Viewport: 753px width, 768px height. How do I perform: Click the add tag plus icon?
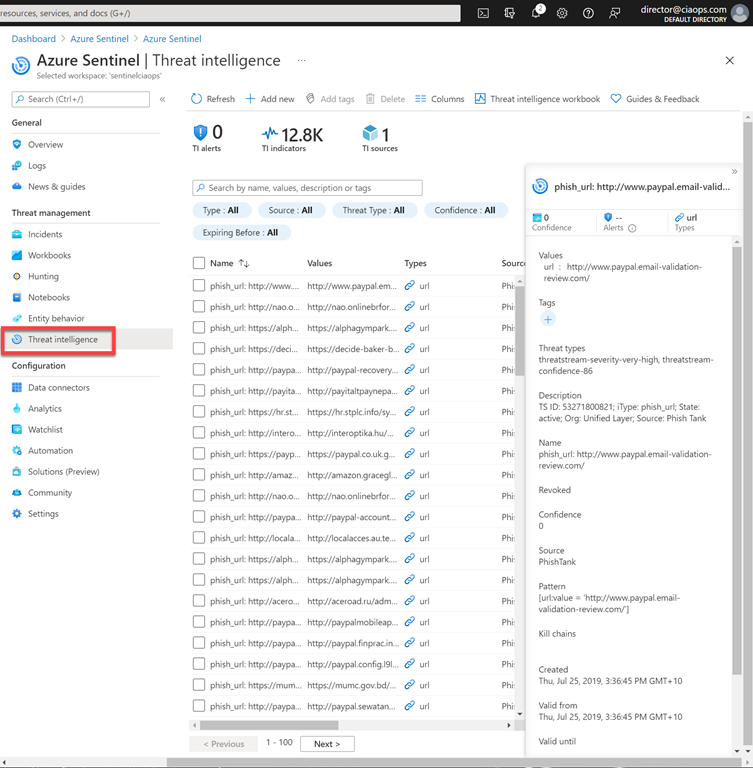(547, 319)
